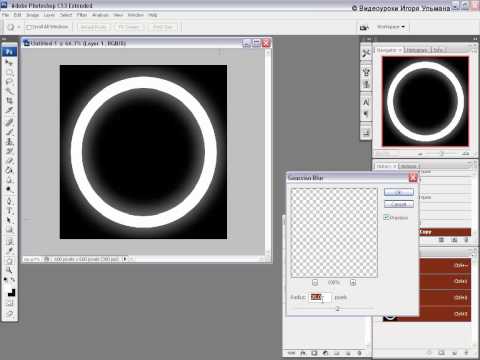The image size is (480, 360).
Task: Confirm Gaussian Blur with OK button
Action: pos(399,192)
